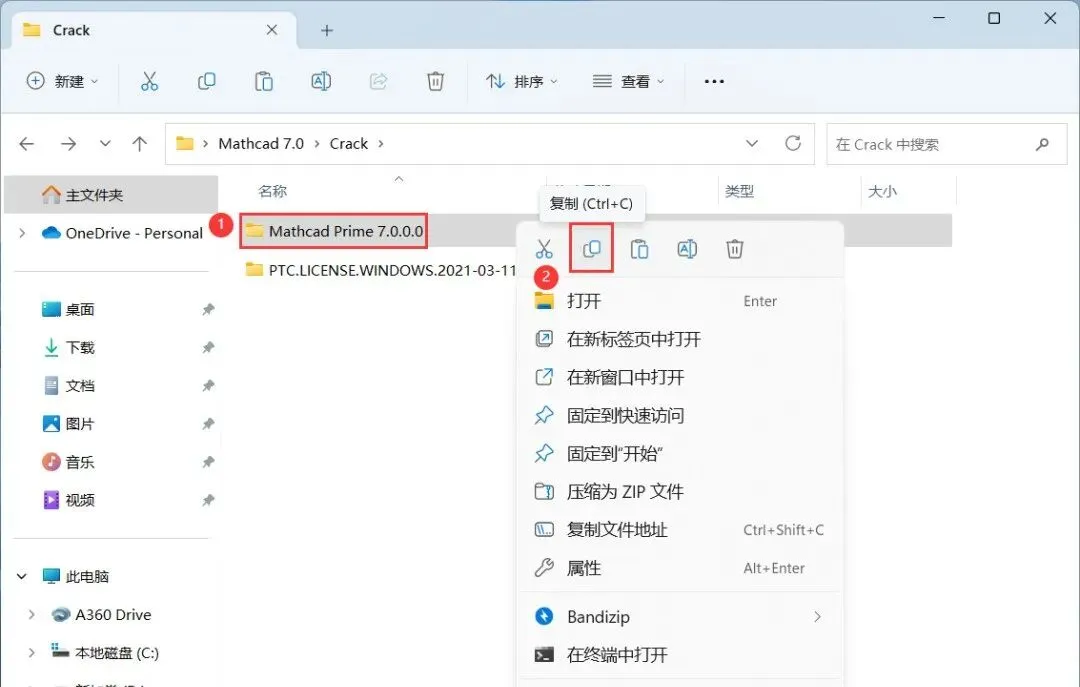The image size is (1080, 687).
Task: Select 在终端中打开 in the context menu
Action: [680, 655]
